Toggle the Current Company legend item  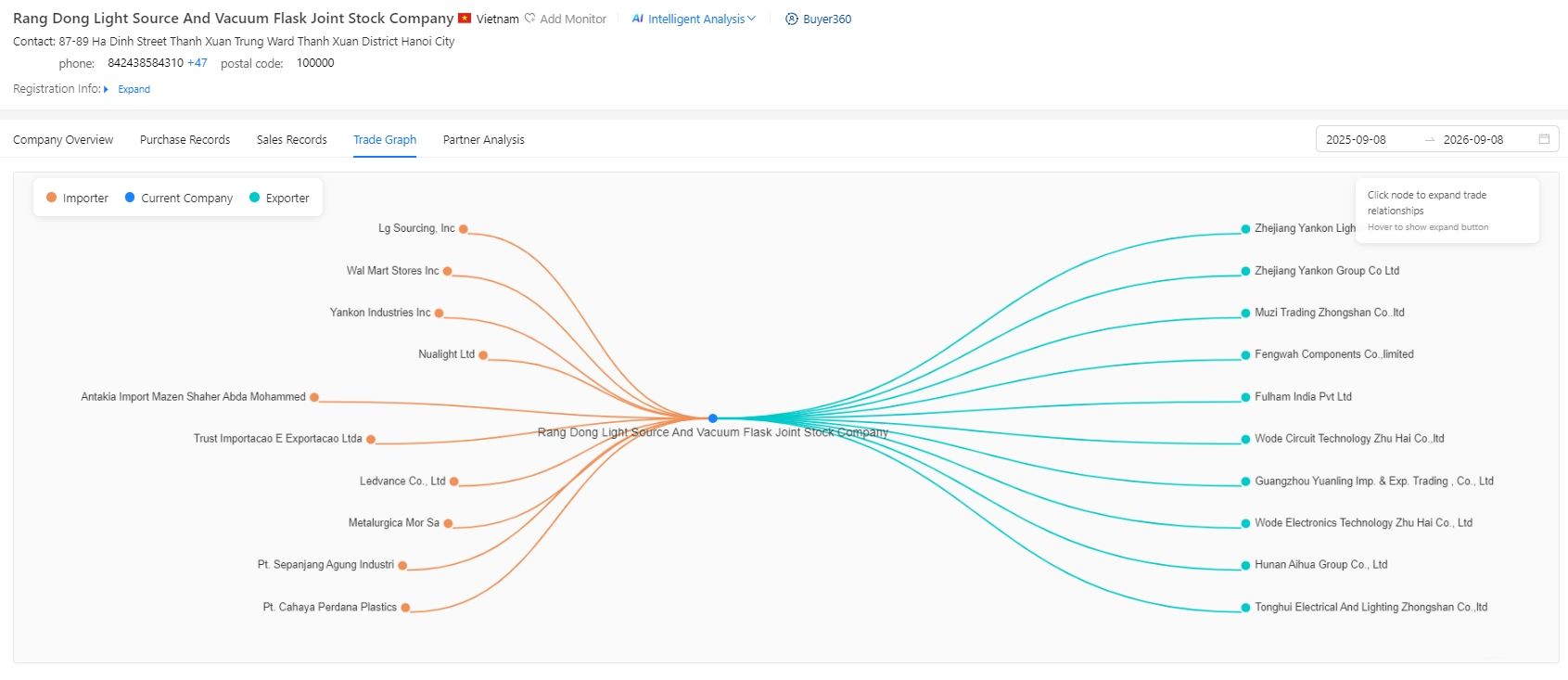(179, 198)
